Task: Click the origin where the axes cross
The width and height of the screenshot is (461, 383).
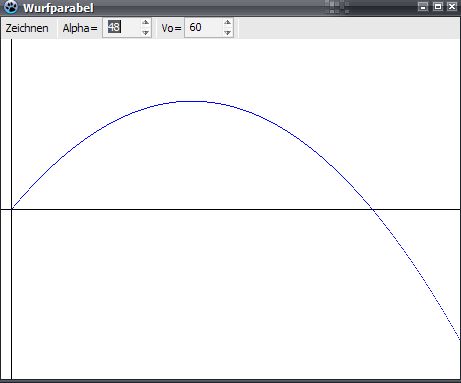Action: (x=12, y=209)
